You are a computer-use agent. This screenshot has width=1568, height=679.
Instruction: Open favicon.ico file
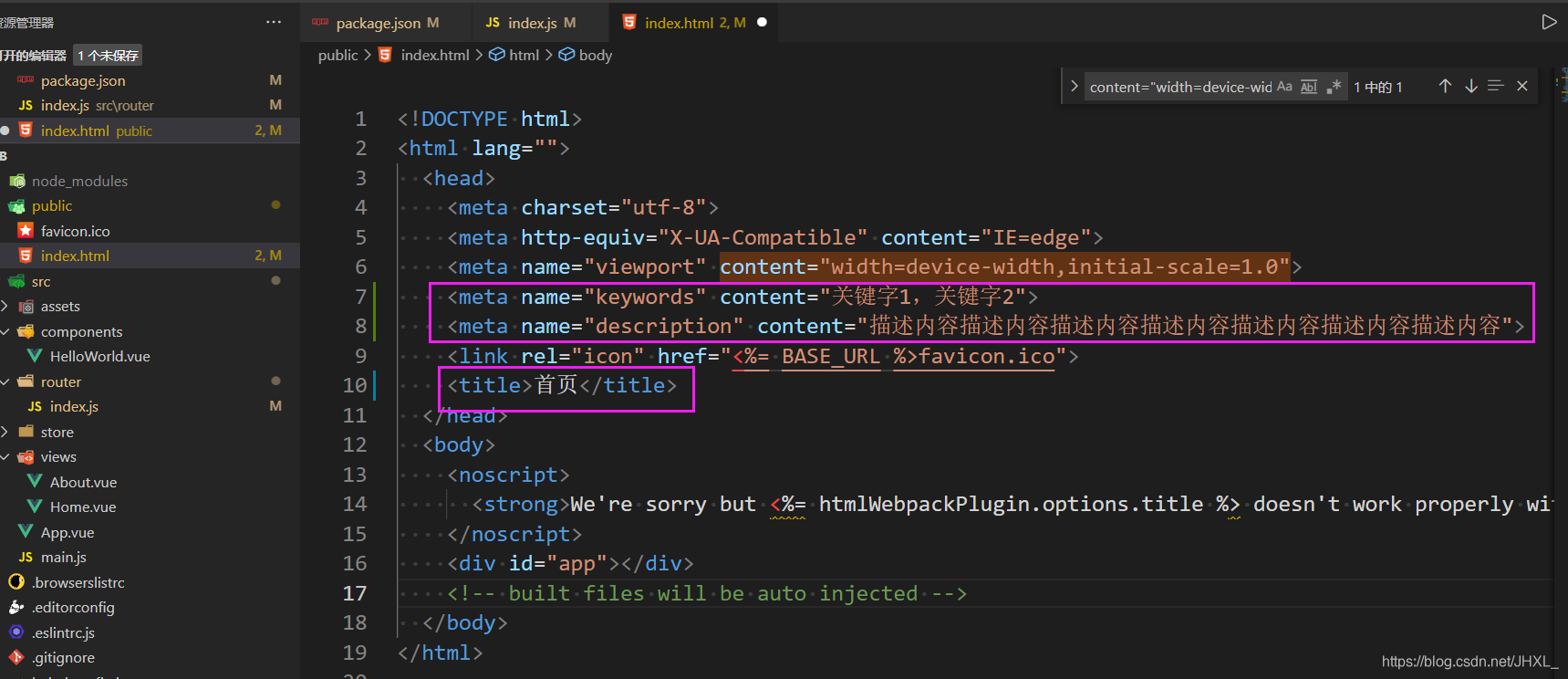click(x=150, y=231)
